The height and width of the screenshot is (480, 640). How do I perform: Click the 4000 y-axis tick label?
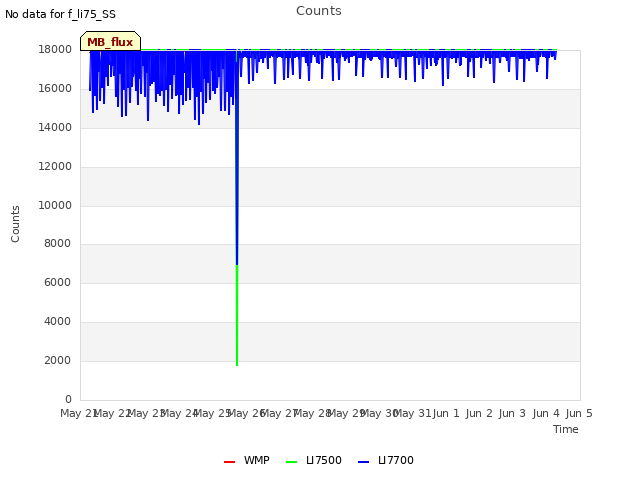tap(58, 322)
